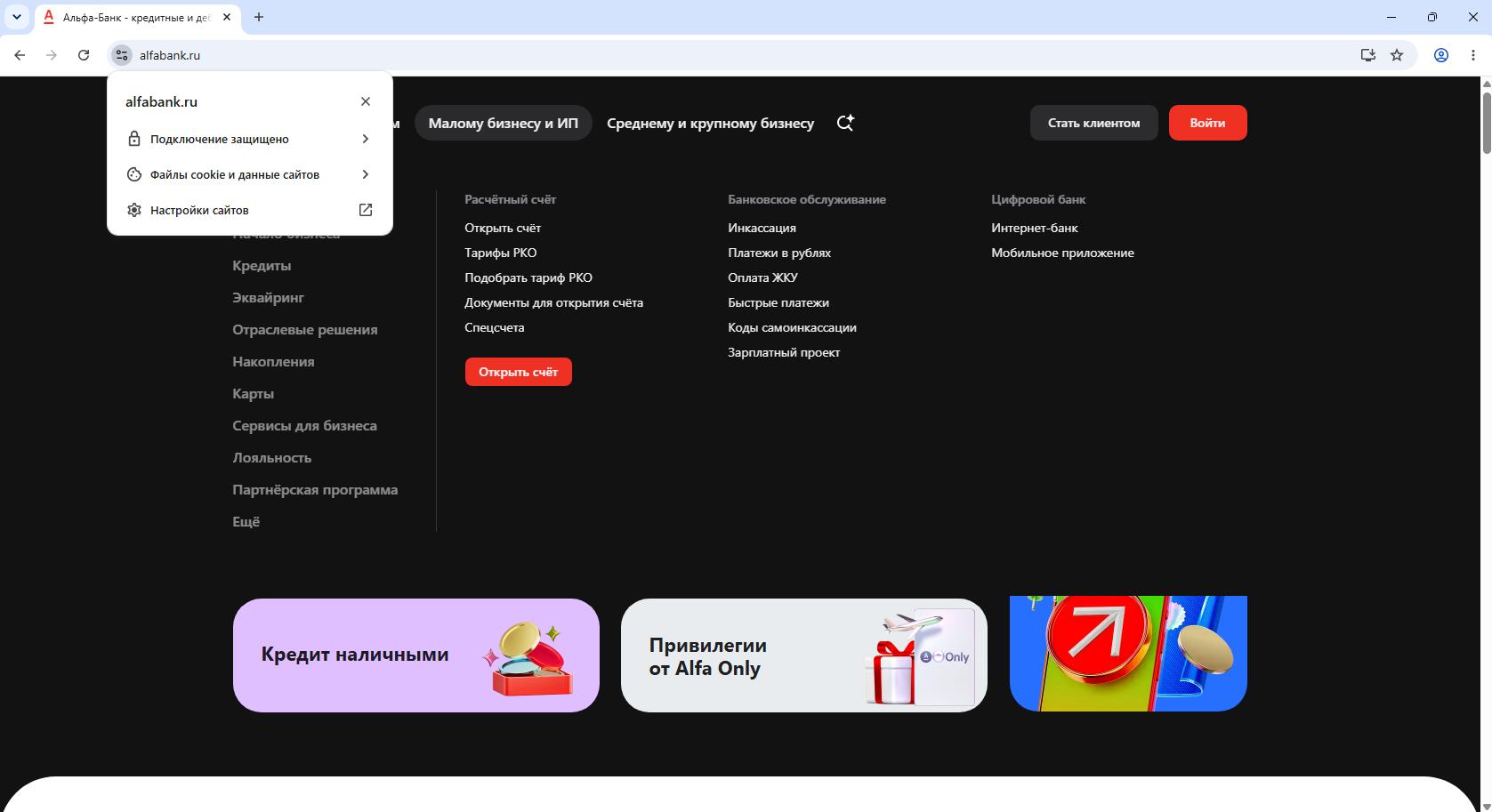
Task: Minimize the Chrome window
Action: pyautogui.click(x=1391, y=17)
